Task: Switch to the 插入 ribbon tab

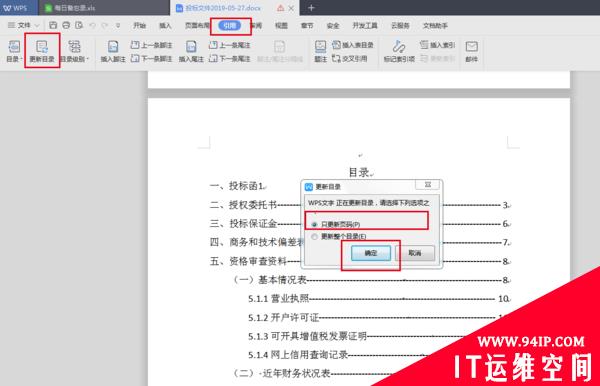Action: point(165,26)
